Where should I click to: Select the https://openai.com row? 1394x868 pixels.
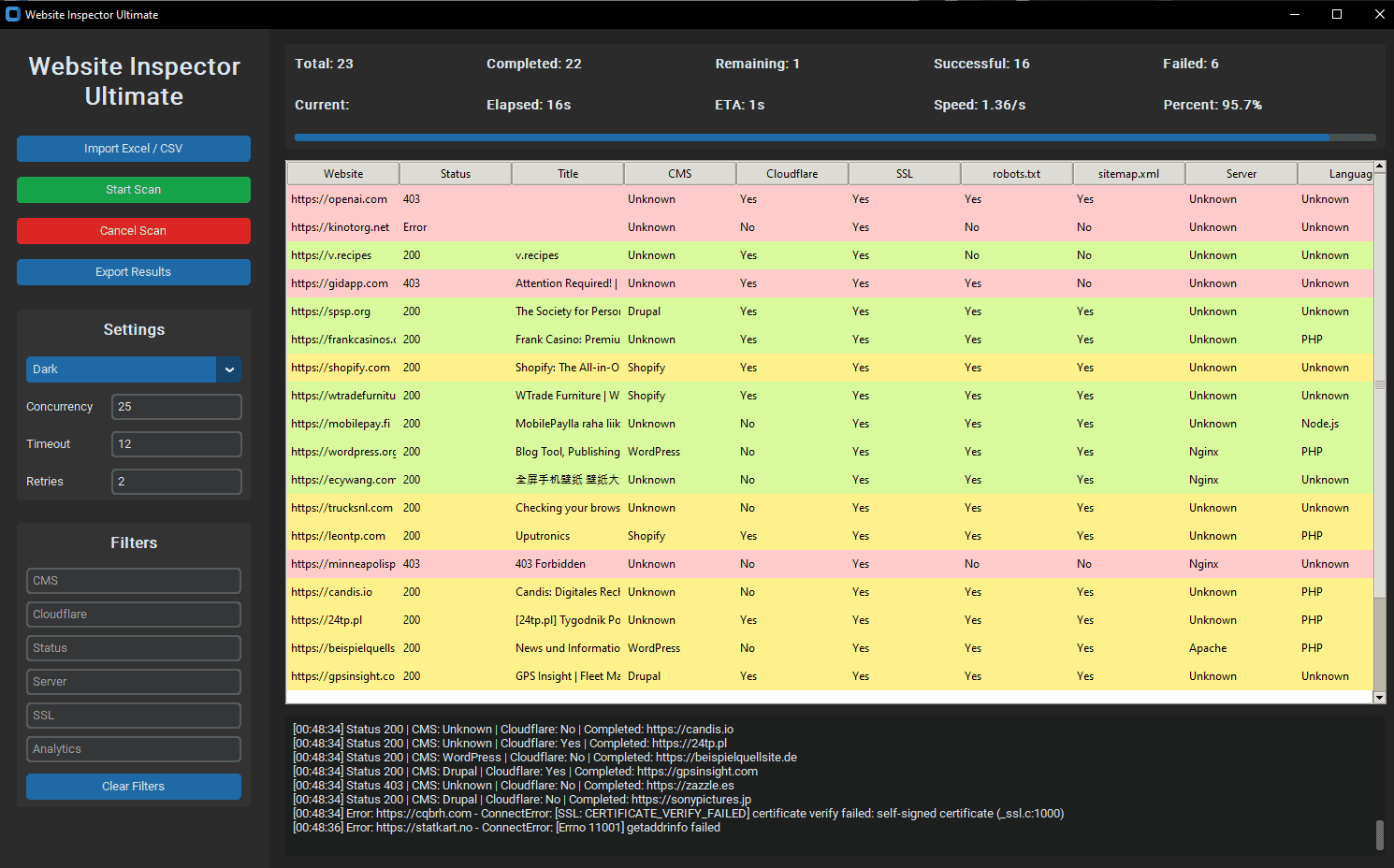click(x=830, y=199)
